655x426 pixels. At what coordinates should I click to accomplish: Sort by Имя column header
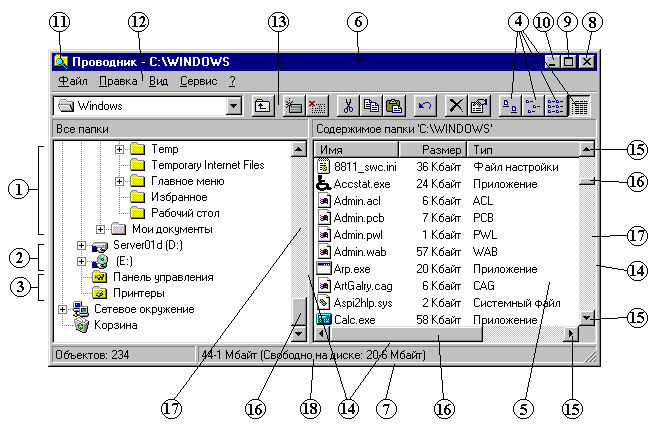pyautogui.click(x=356, y=150)
